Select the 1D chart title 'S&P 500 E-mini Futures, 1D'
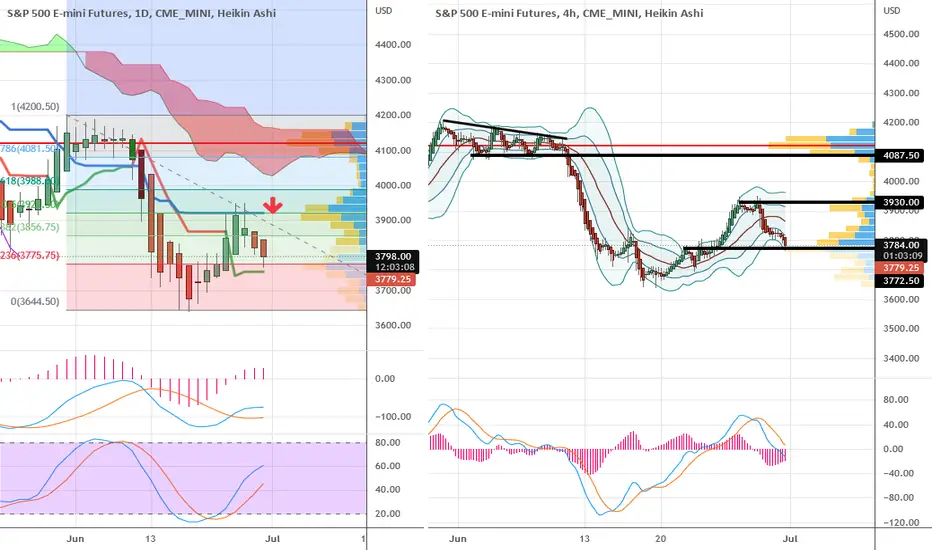 click(x=78, y=12)
